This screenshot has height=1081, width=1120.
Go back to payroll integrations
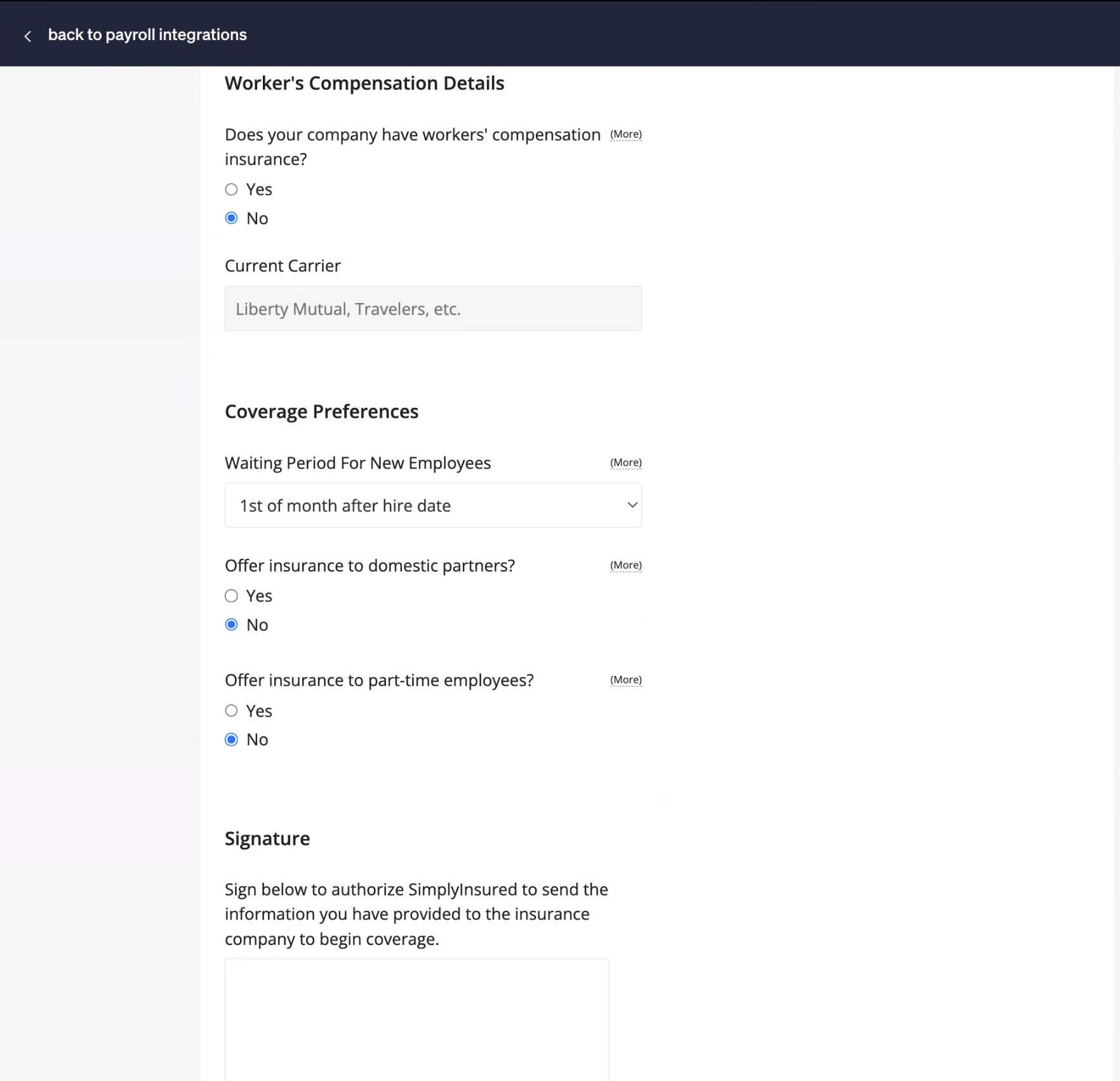pos(147,35)
